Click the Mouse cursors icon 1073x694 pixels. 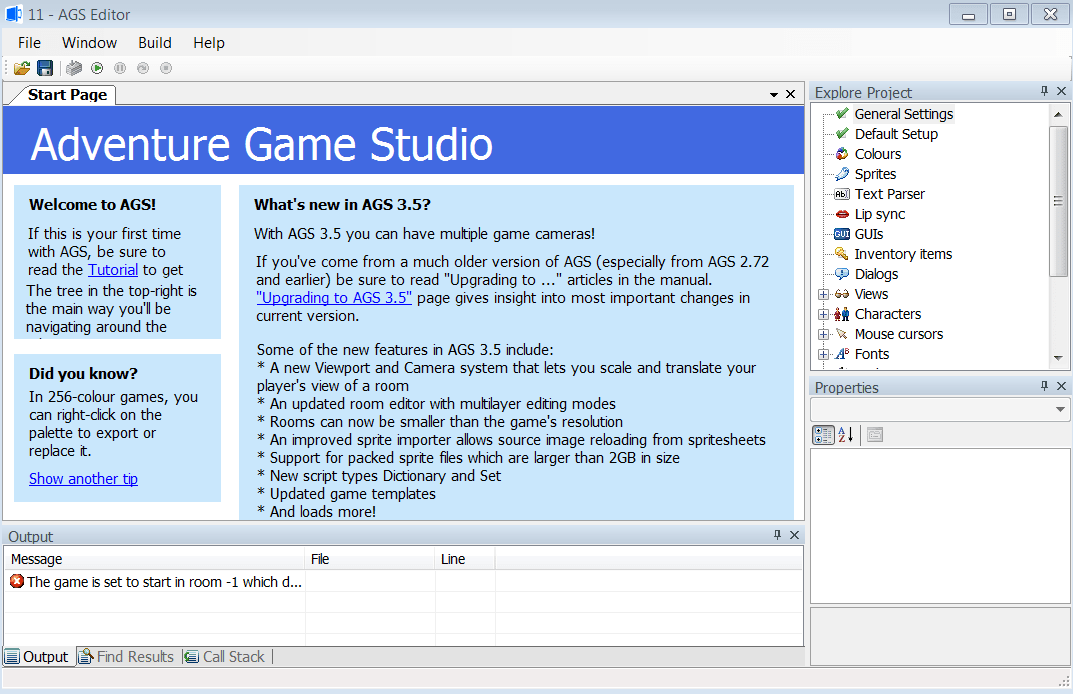[842, 334]
